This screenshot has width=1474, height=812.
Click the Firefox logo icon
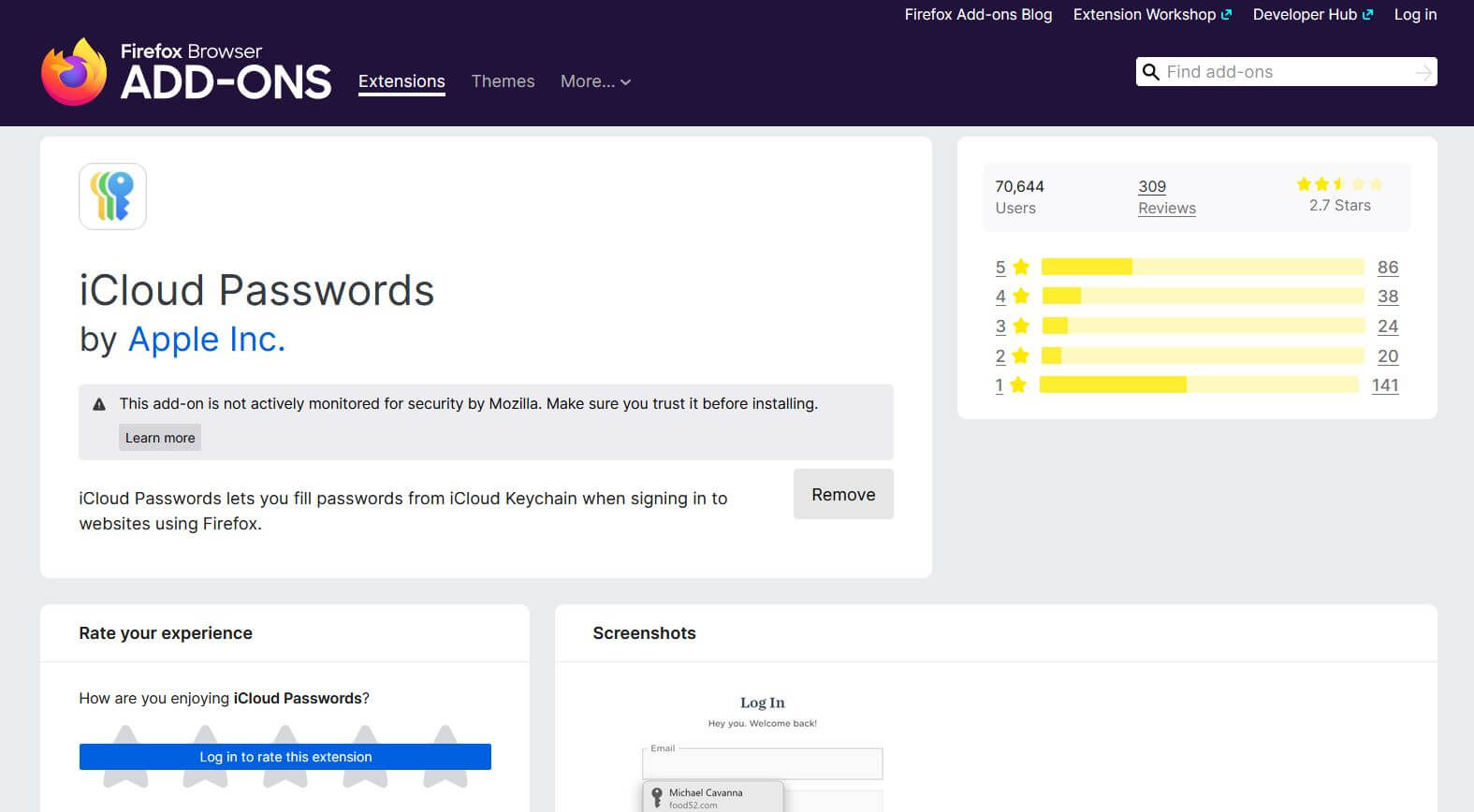74,72
